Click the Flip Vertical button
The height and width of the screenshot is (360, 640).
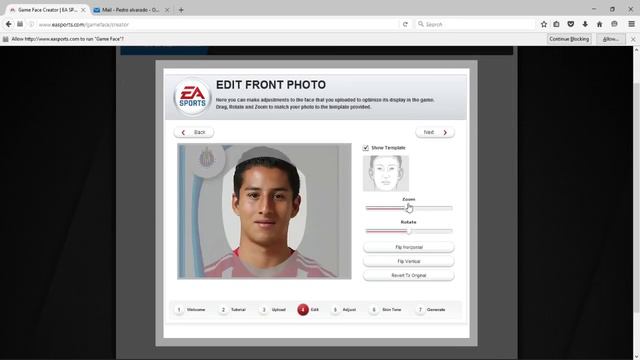pyautogui.click(x=409, y=261)
